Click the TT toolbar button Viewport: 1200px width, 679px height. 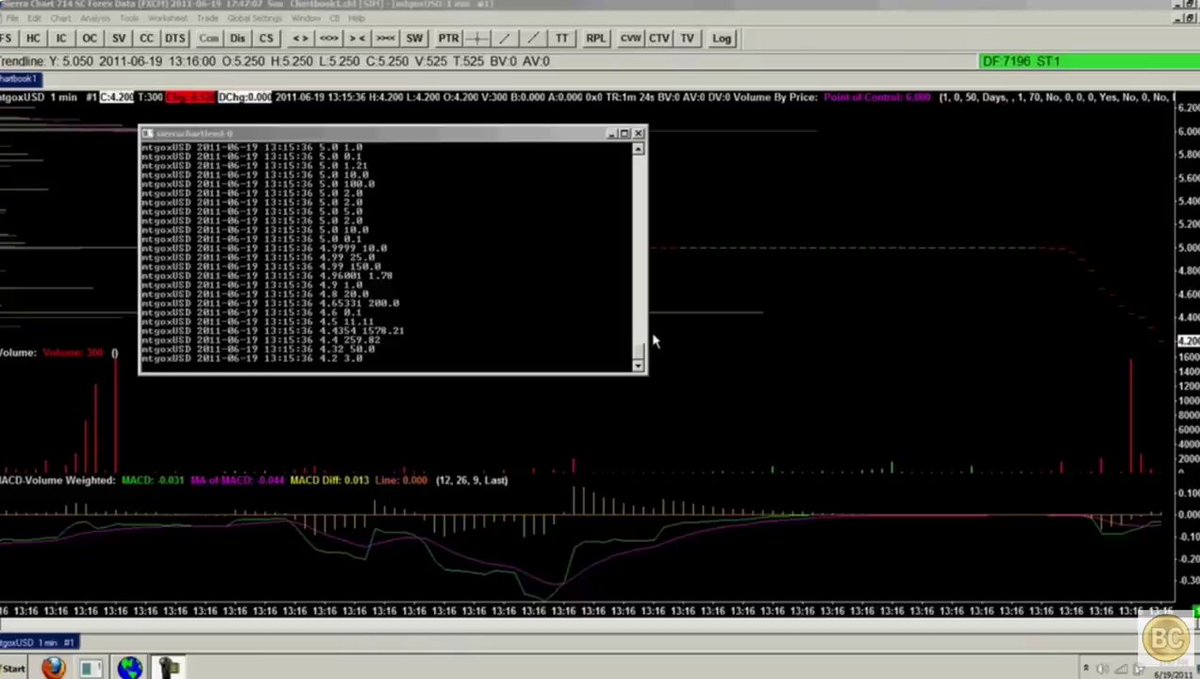point(562,38)
